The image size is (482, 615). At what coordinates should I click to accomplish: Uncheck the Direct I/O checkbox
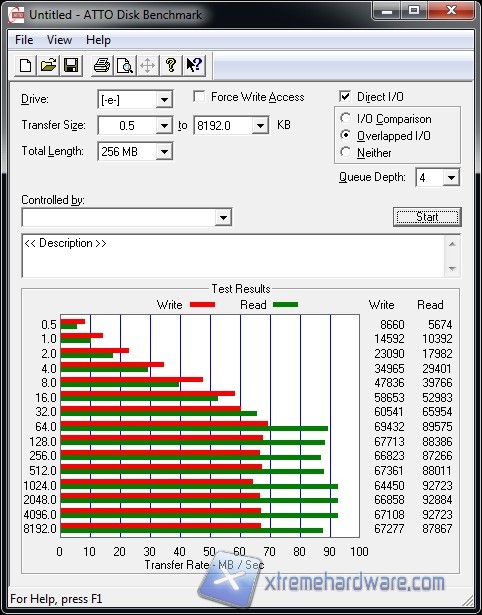click(345, 96)
